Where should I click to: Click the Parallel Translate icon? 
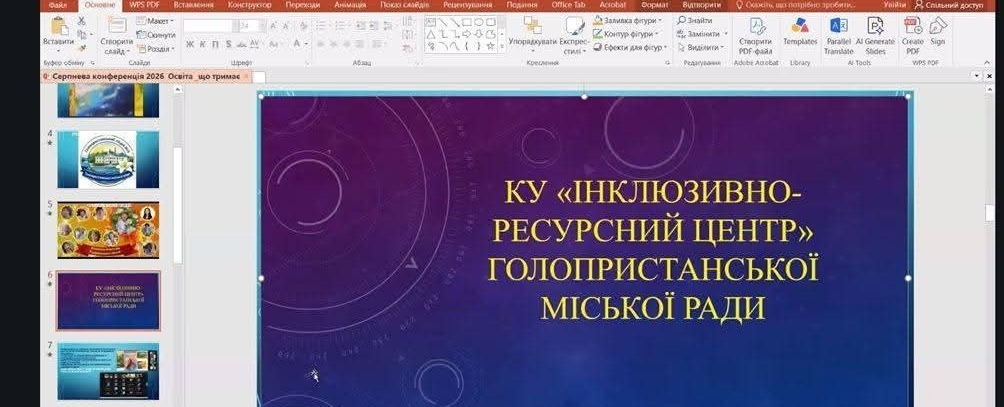(x=839, y=26)
